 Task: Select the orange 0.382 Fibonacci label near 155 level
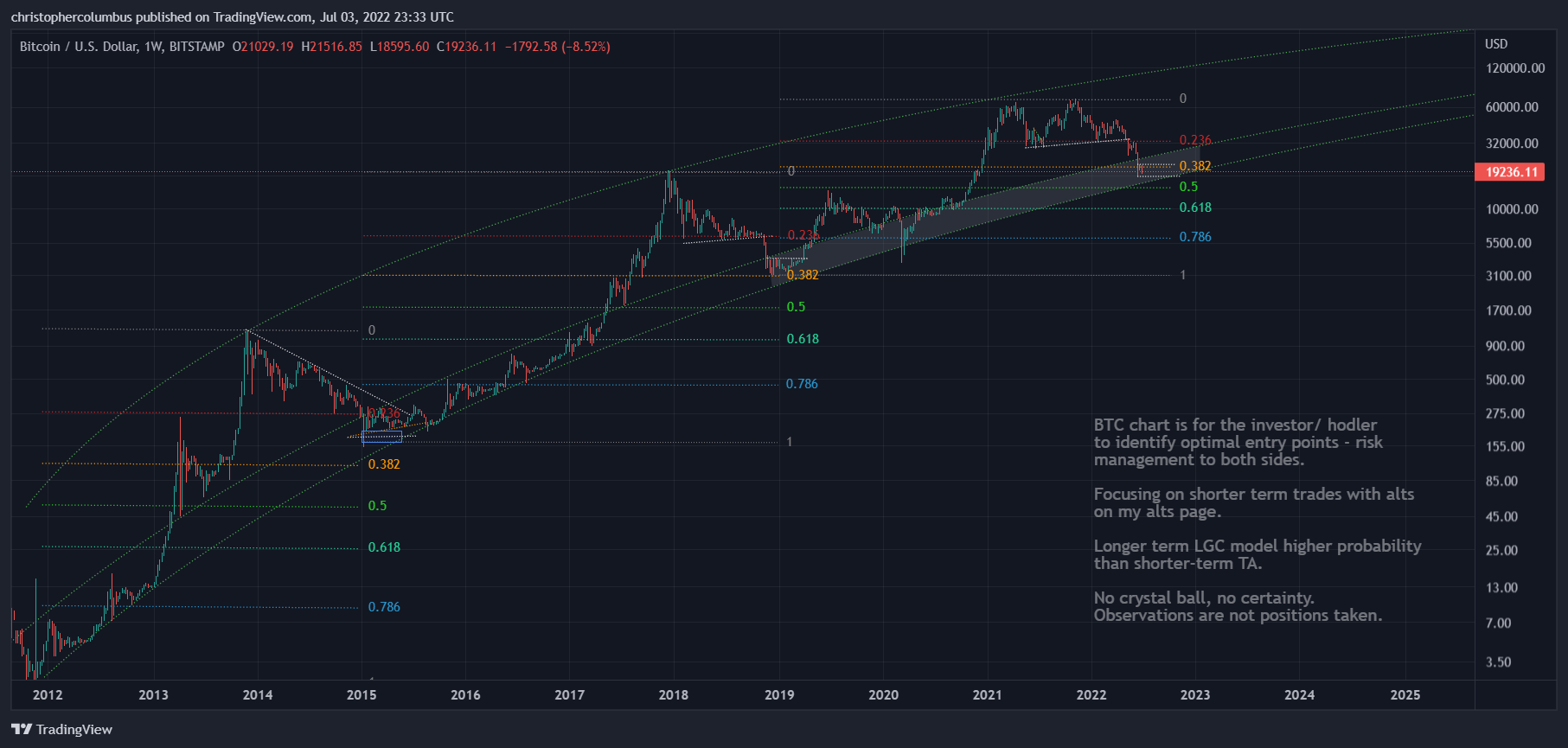point(384,464)
